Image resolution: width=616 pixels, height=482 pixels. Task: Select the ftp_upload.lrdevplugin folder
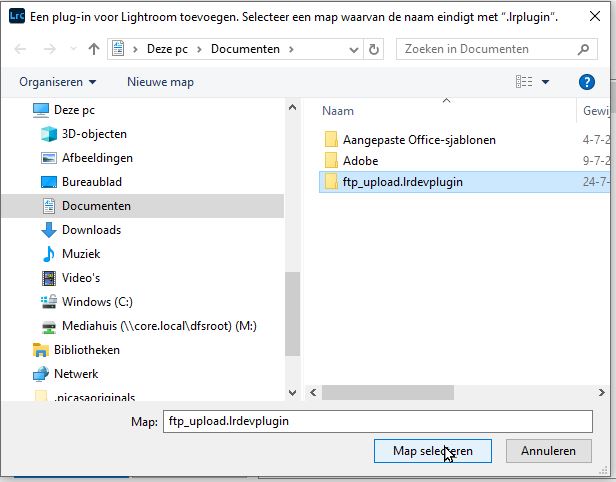[402, 182]
